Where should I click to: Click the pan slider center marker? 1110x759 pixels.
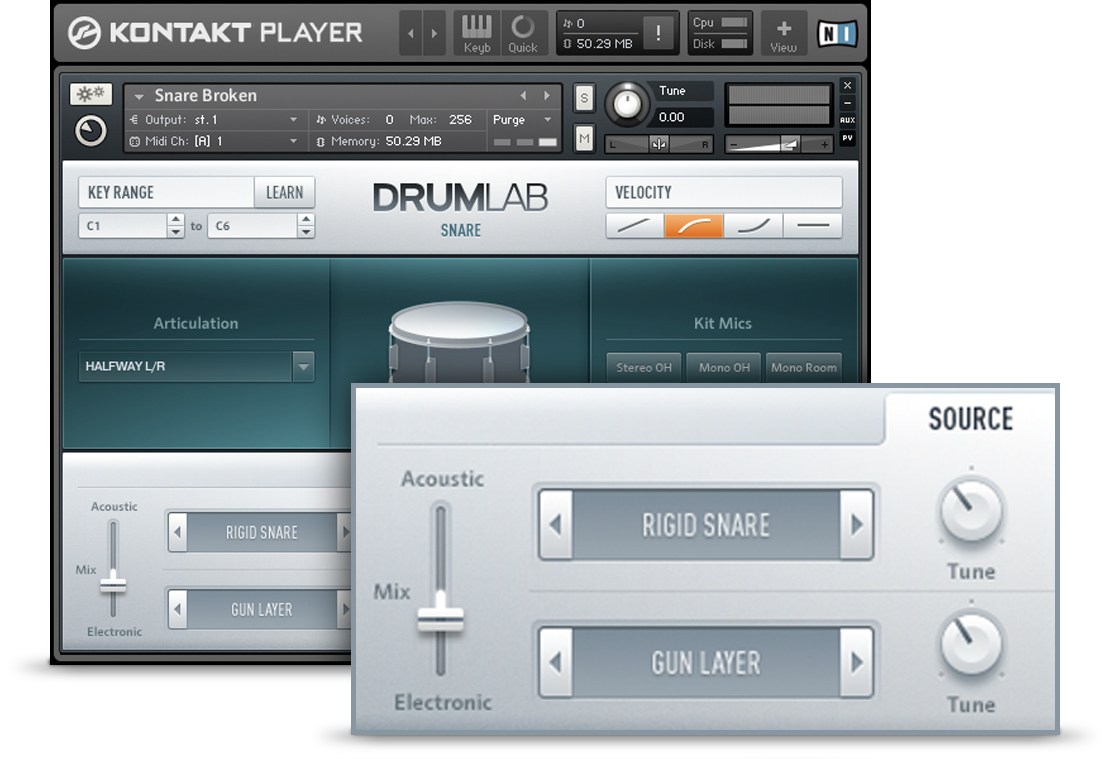click(x=658, y=144)
